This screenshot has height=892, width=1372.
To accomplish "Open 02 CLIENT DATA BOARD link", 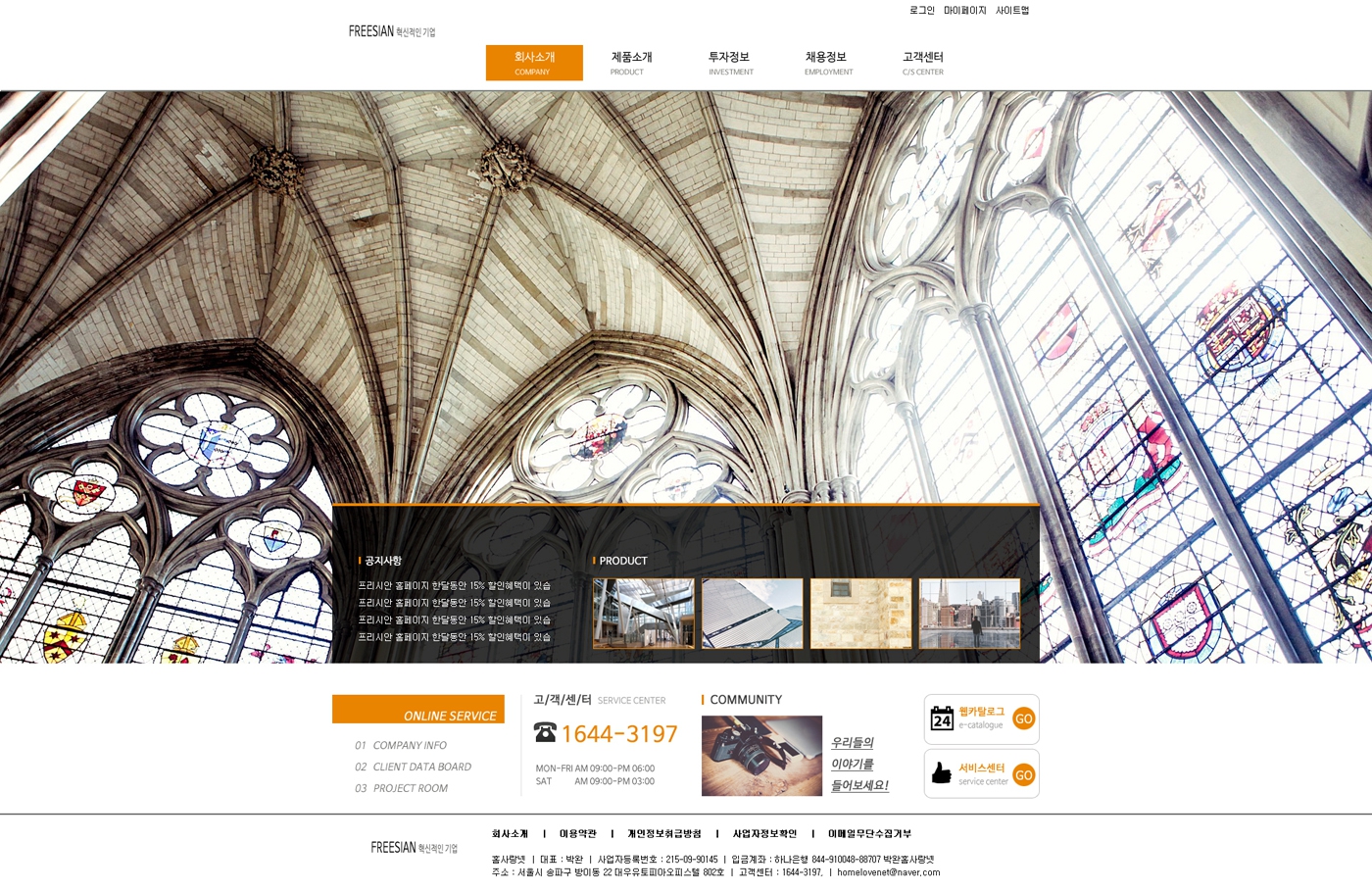I will [413, 768].
